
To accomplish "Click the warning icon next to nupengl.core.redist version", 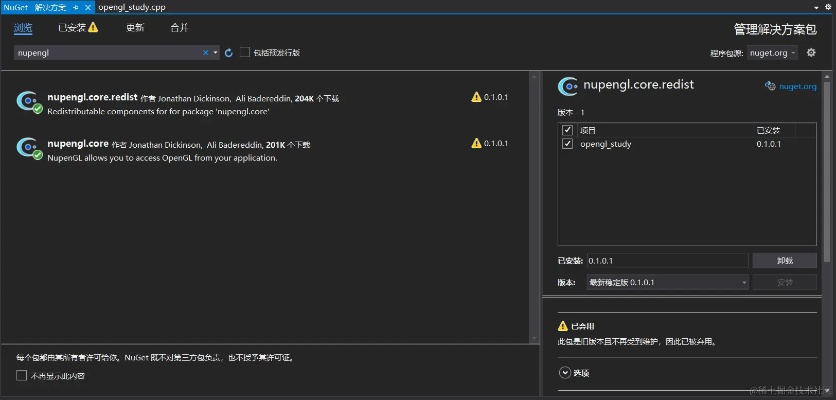I will (x=476, y=97).
